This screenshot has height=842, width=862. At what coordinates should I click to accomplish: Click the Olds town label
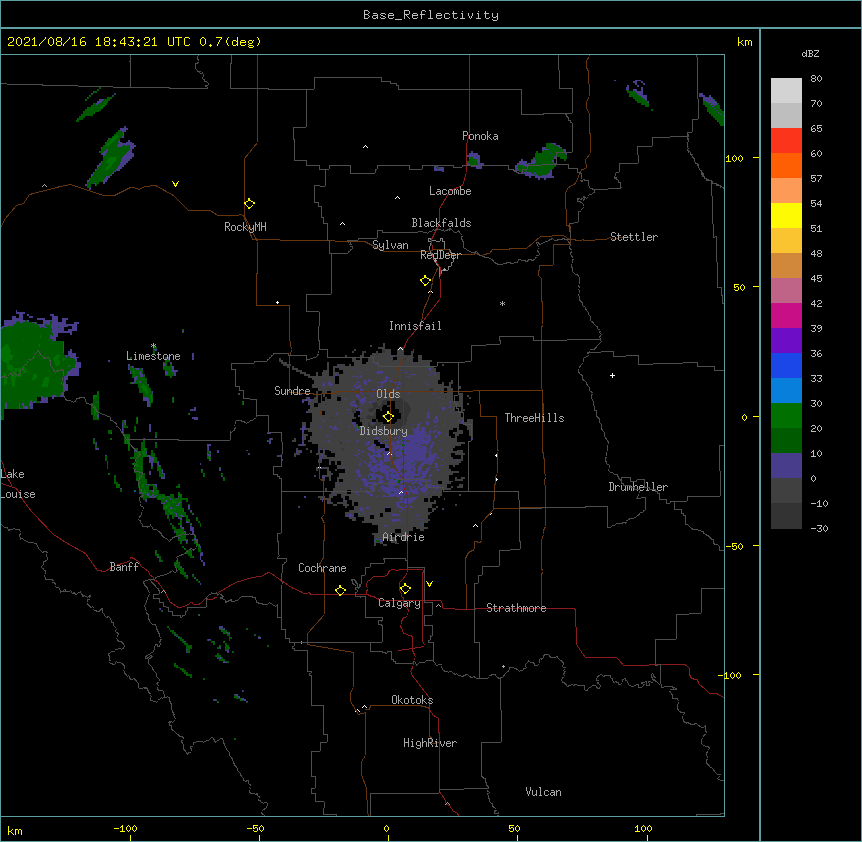pyautogui.click(x=388, y=394)
